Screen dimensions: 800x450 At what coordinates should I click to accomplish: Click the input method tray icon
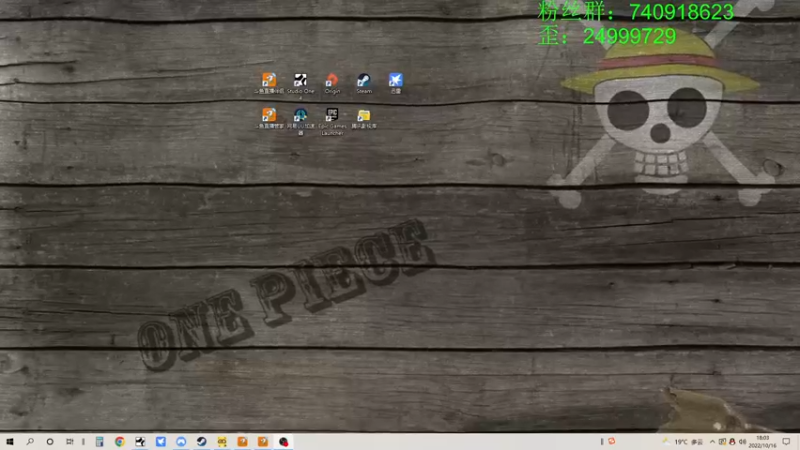click(x=722, y=442)
